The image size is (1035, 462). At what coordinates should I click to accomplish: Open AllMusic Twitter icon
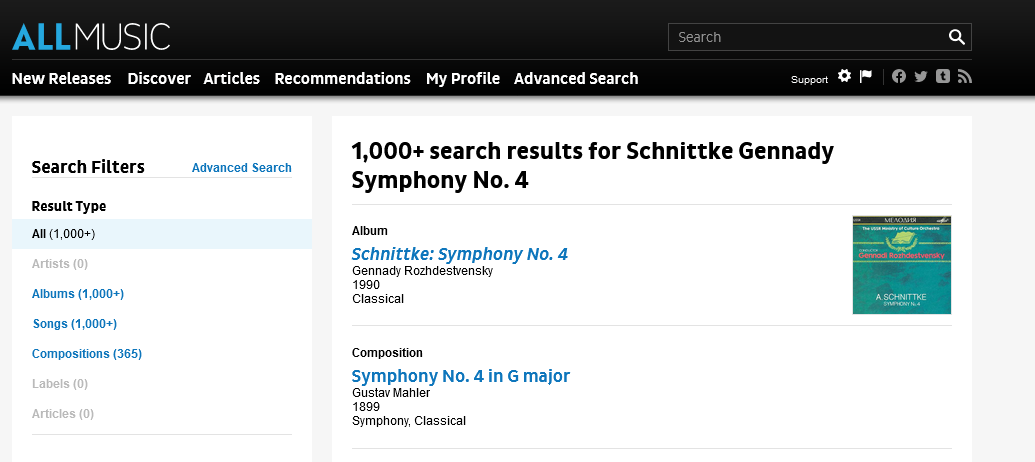click(x=921, y=77)
